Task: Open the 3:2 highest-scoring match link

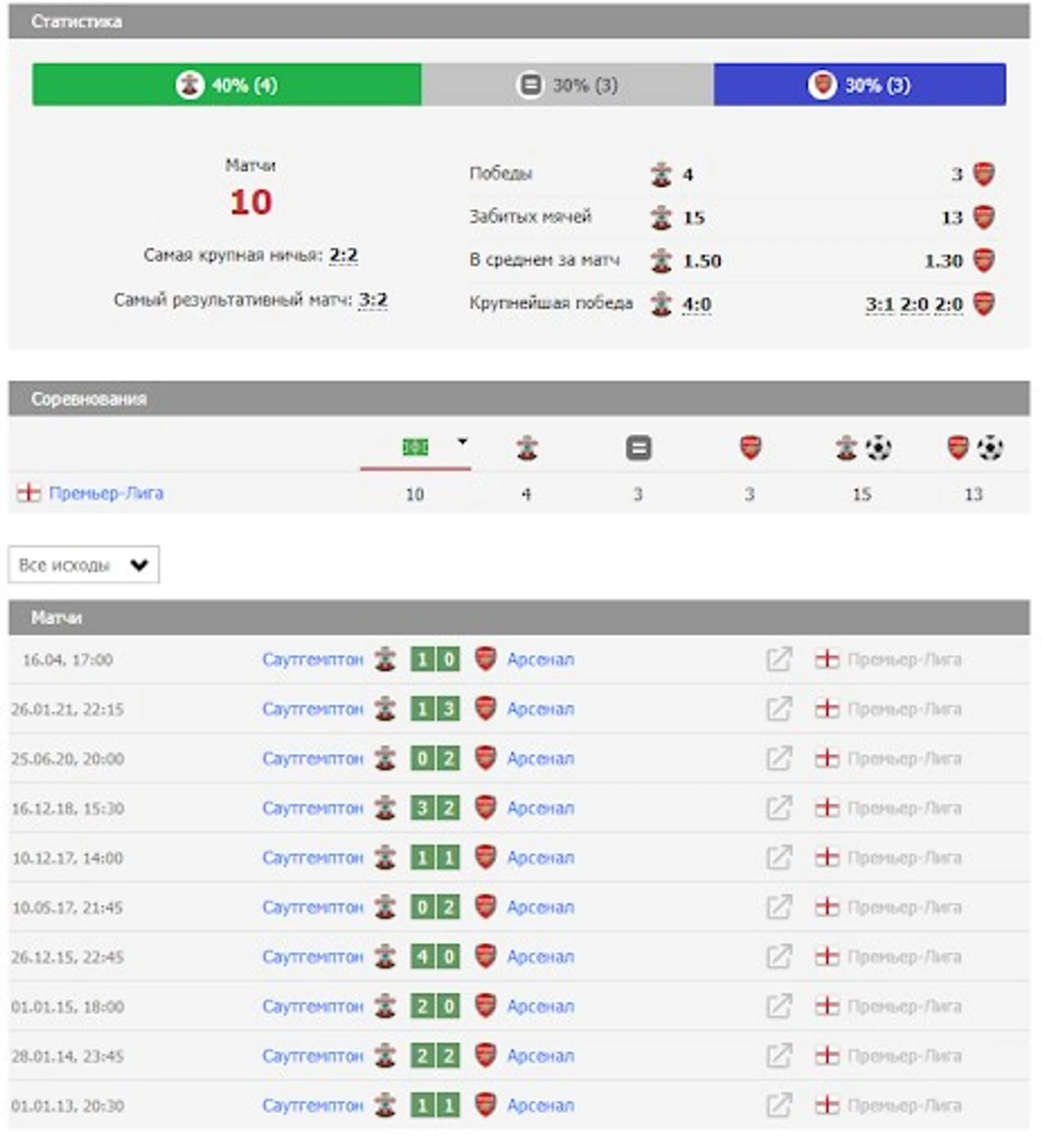Action: click(373, 299)
